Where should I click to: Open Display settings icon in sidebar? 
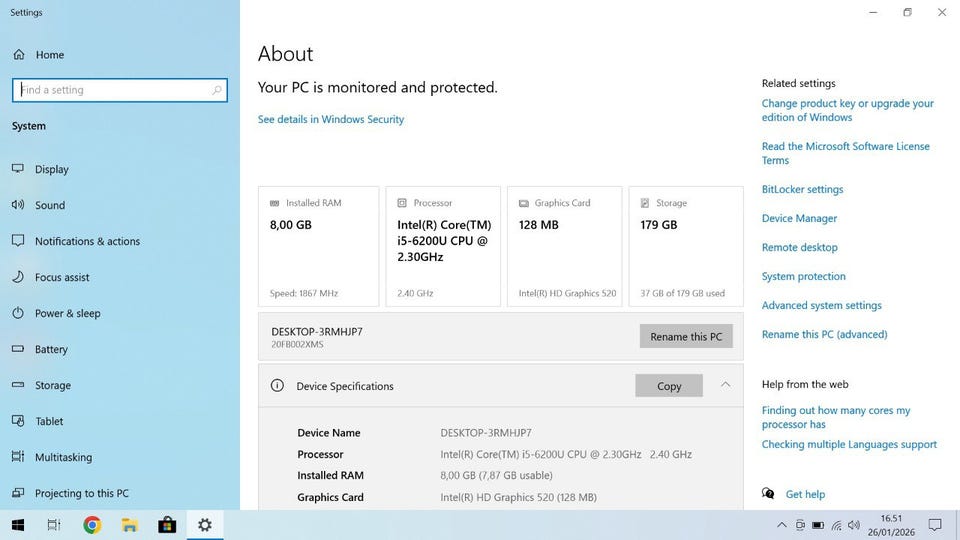coord(18,168)
